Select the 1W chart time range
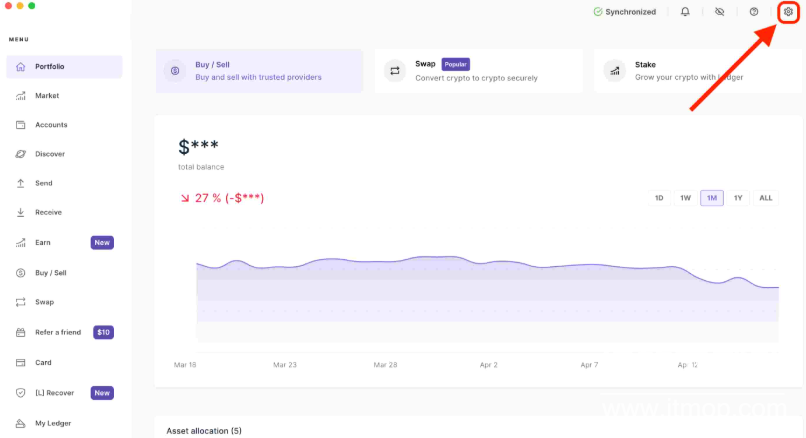This screenshot has width=806, height=438. coord(685,198)
